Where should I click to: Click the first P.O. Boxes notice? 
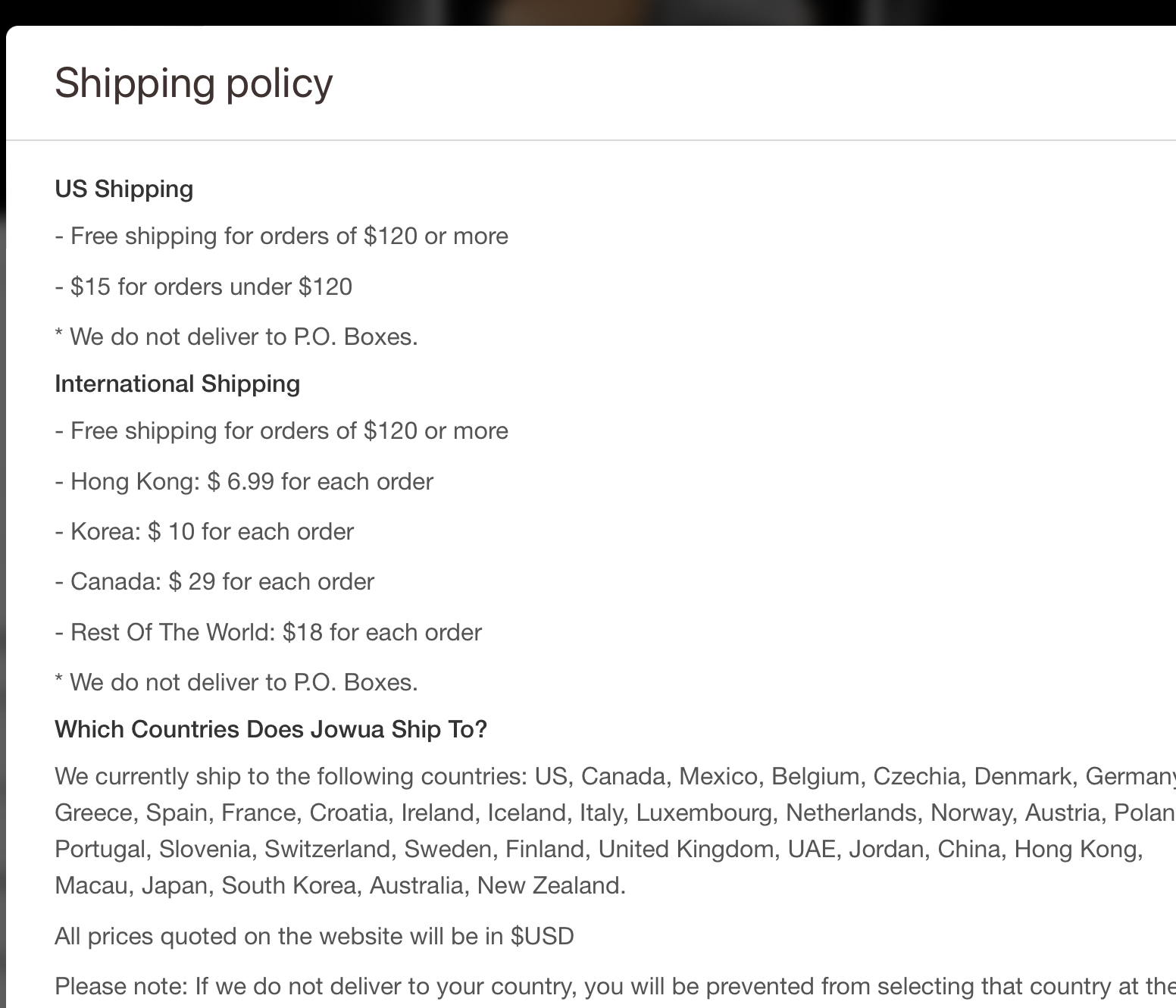coord(236,337)
